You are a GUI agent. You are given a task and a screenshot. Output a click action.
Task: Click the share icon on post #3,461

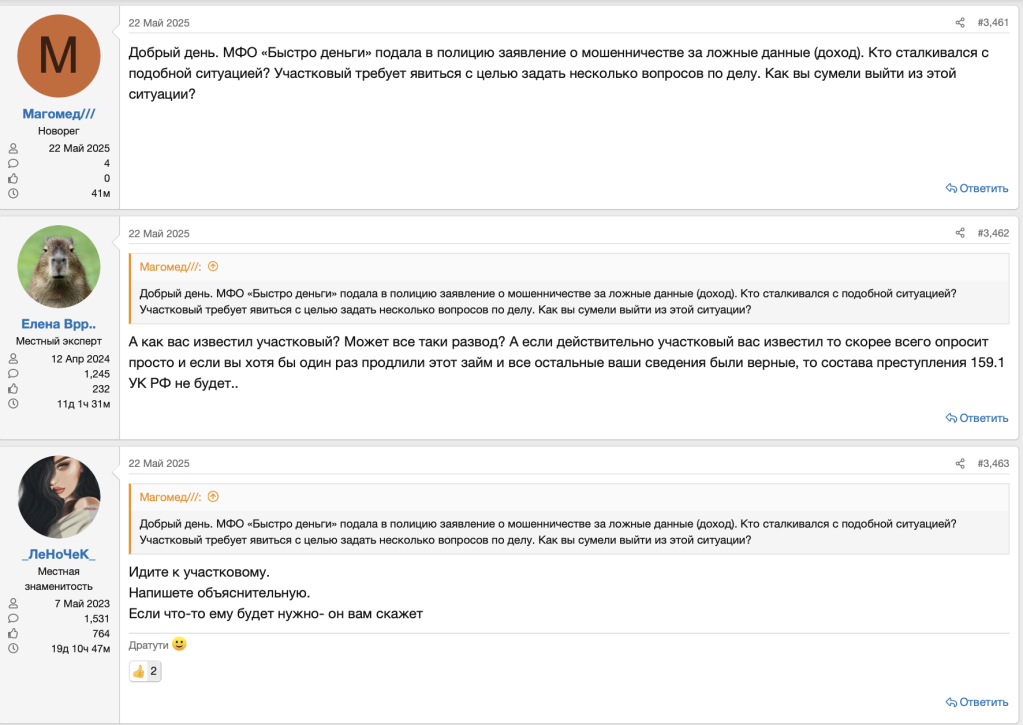(960, 23)
